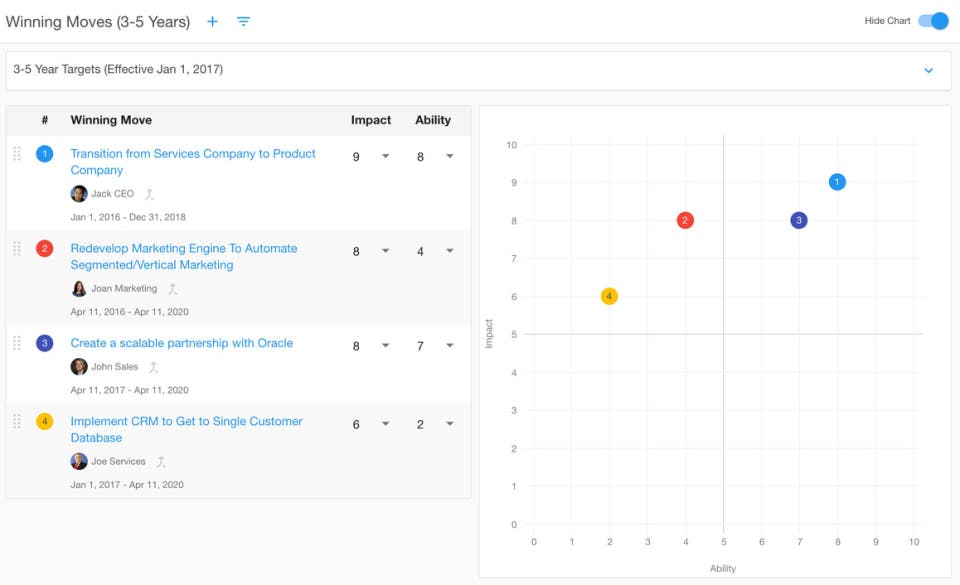Open Ability dropdown for the Oracle partnership move
The width and height of the screenshot is (960, 585).
(x=449, y=346)
